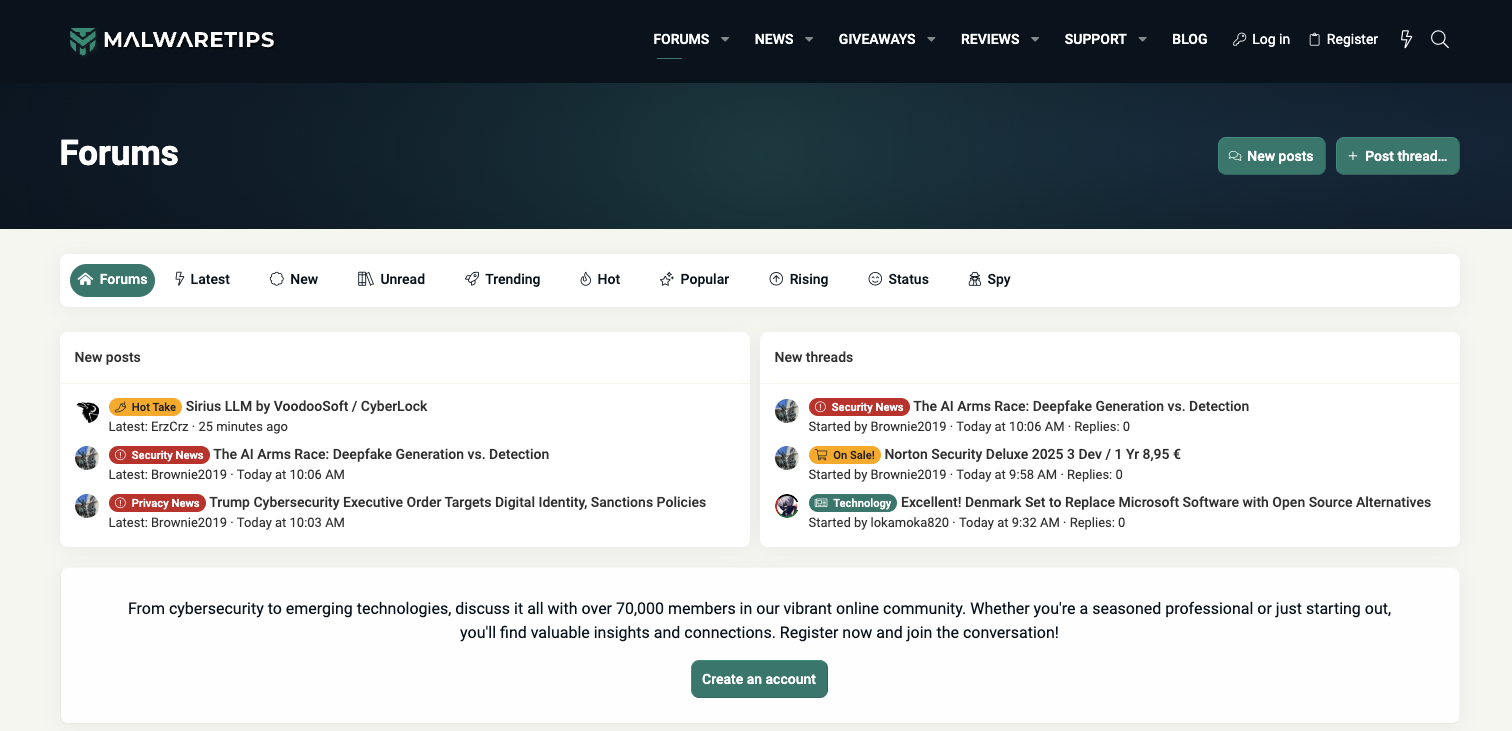This screenshot has height=731, width=1512.
Task: Click the Hot Take label badge
Action: click(145, 407)
